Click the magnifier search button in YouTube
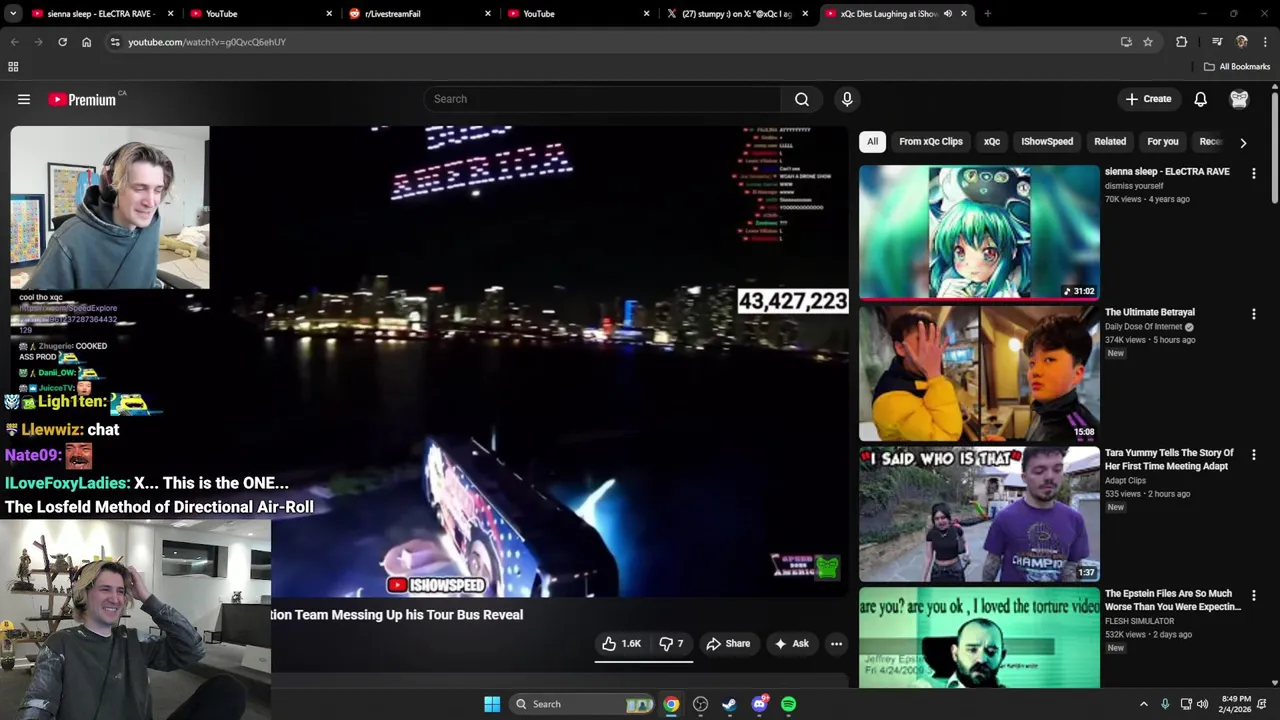The width and height of the screenshot is (1280, 720). tap(802, 99)
